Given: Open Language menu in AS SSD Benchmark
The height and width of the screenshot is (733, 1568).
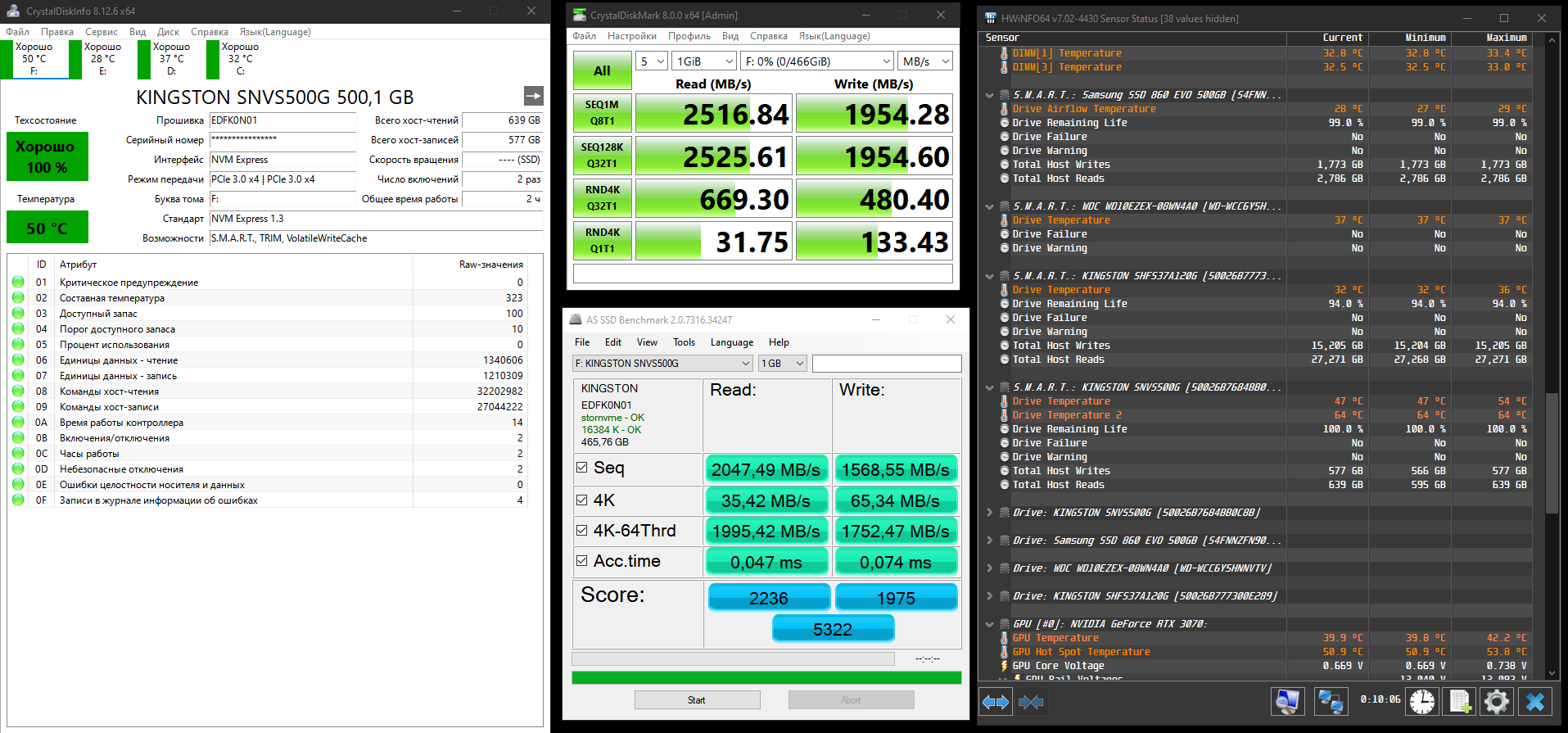Looking at the screenshot, I should coord(732,342).
